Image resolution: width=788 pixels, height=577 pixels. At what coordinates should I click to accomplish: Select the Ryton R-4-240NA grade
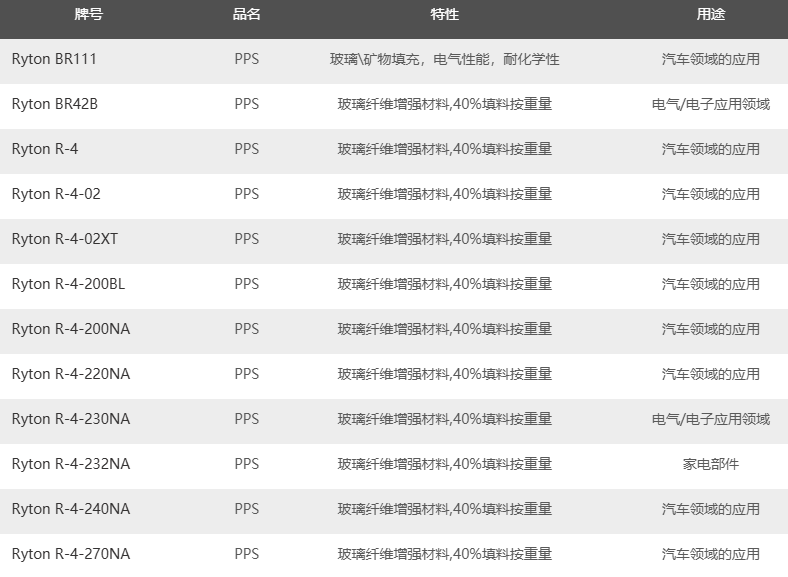(70, 509)
